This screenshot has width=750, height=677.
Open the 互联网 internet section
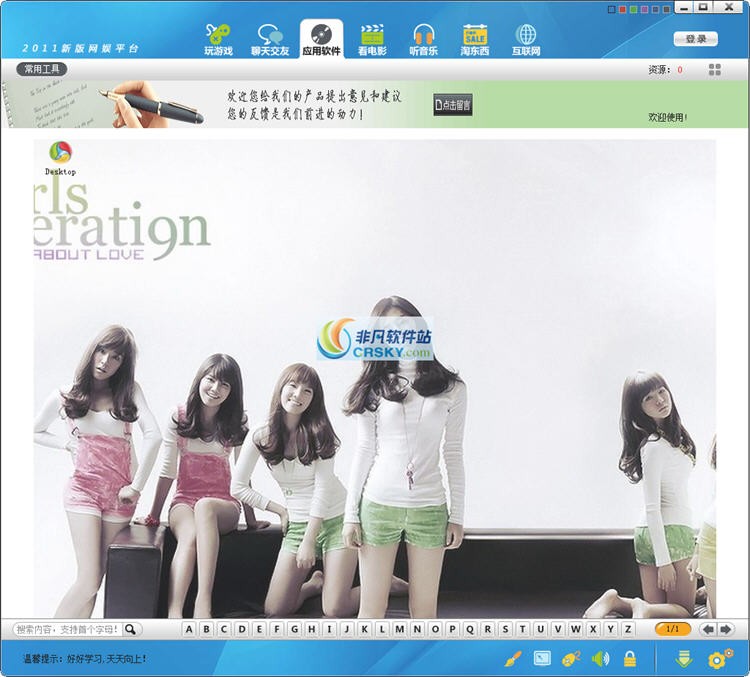(x=526, y=39)
